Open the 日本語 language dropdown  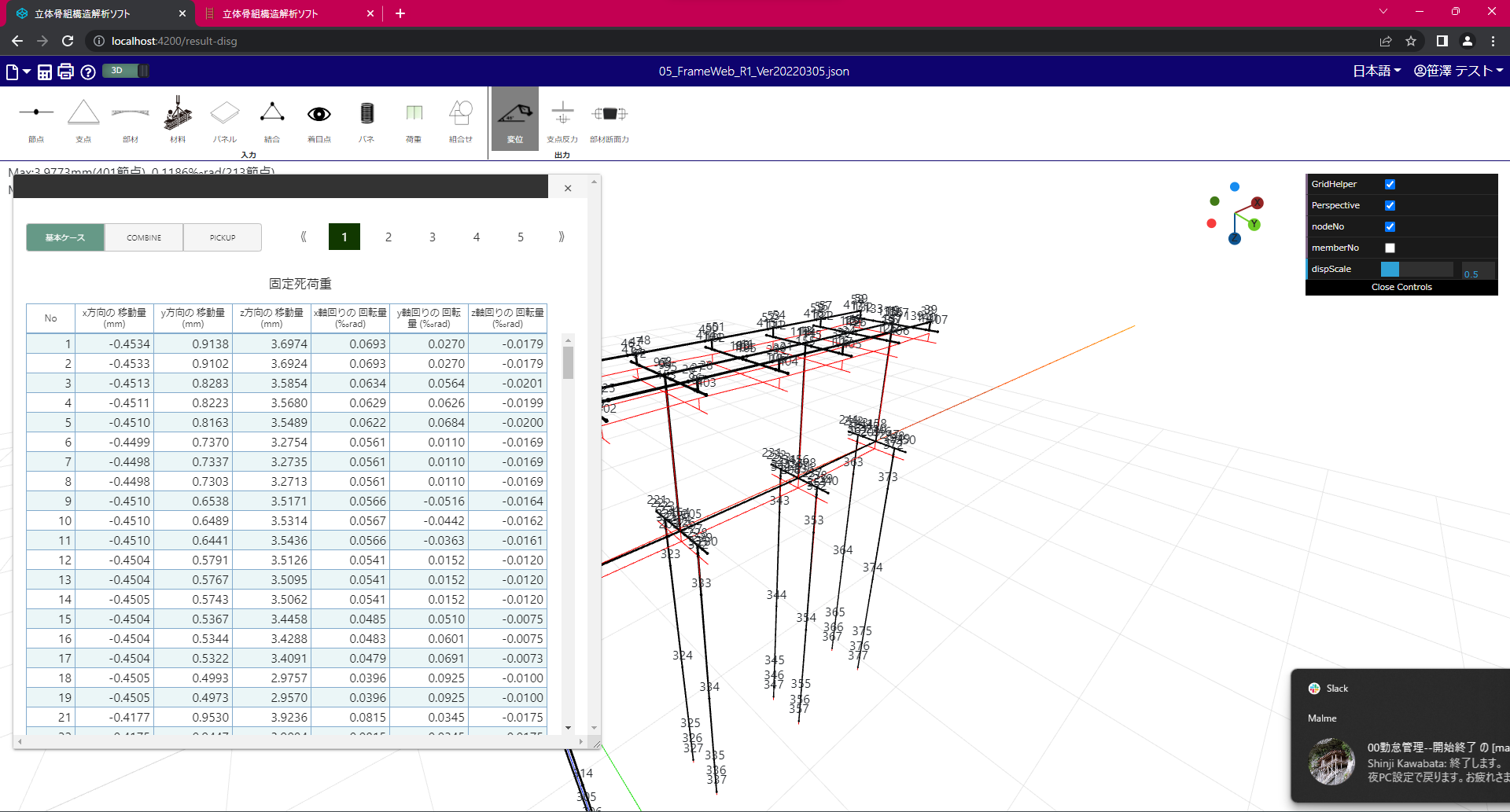1376,71
